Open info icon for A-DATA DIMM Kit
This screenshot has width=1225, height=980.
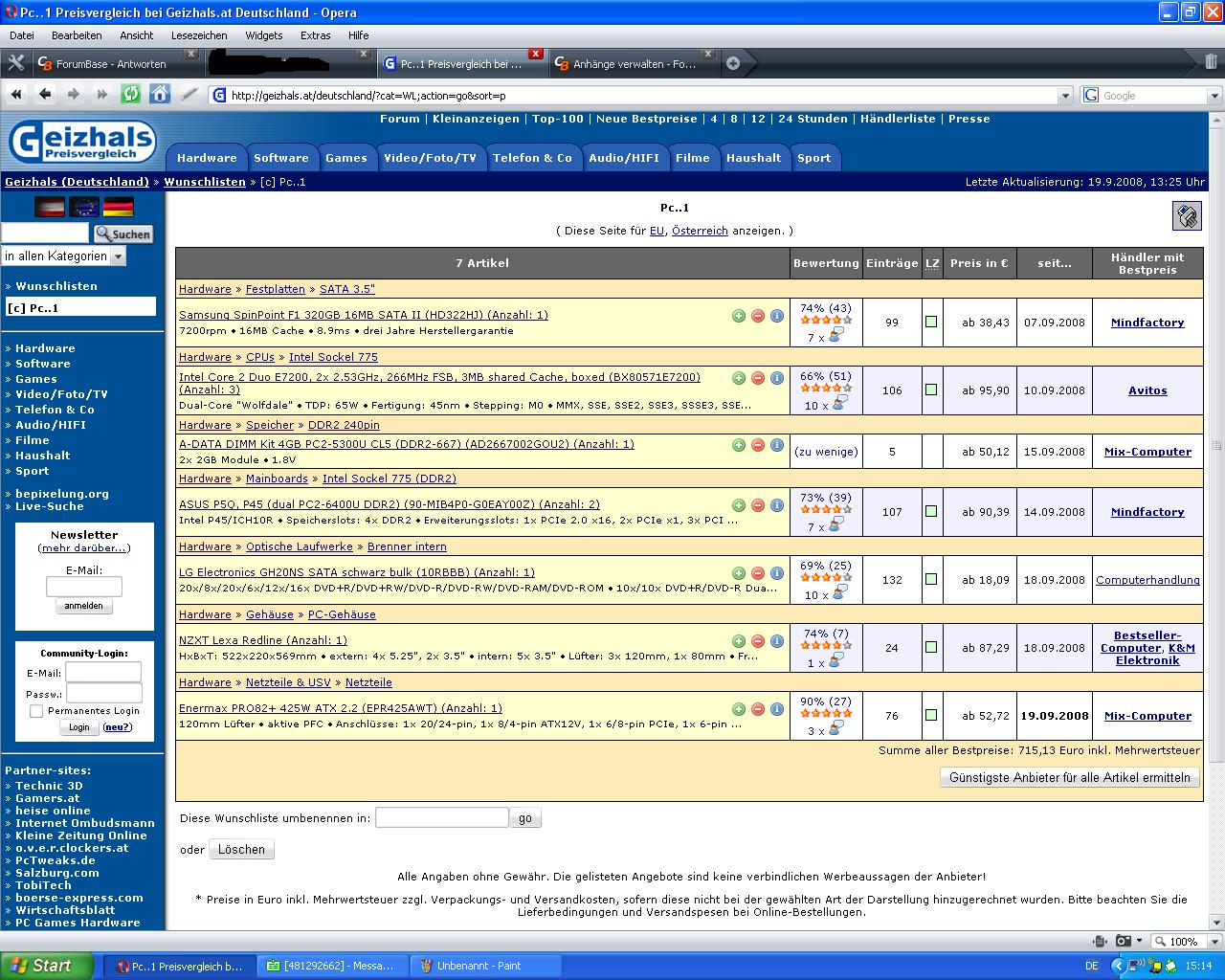[777, 445]
